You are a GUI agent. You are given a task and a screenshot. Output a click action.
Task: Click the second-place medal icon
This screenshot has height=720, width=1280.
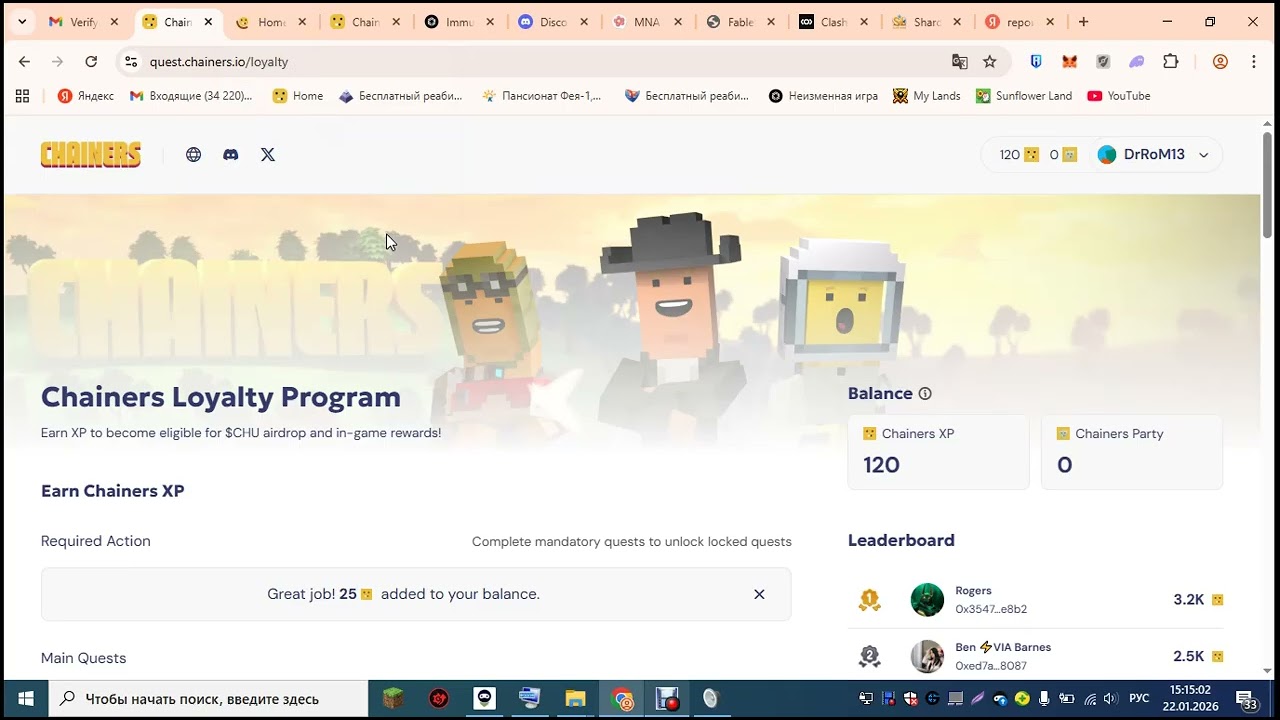click(x=870, y=657)
